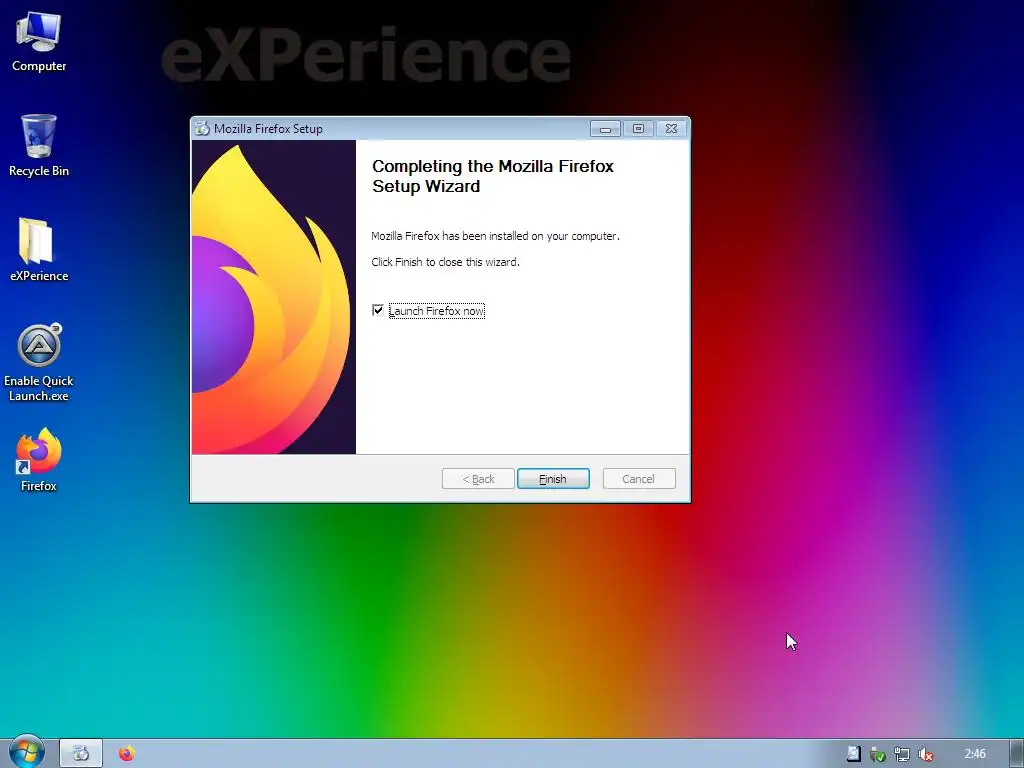
Task: Uncheck the Launch Firefox now checkbox
Action: [x=377, y=310]
